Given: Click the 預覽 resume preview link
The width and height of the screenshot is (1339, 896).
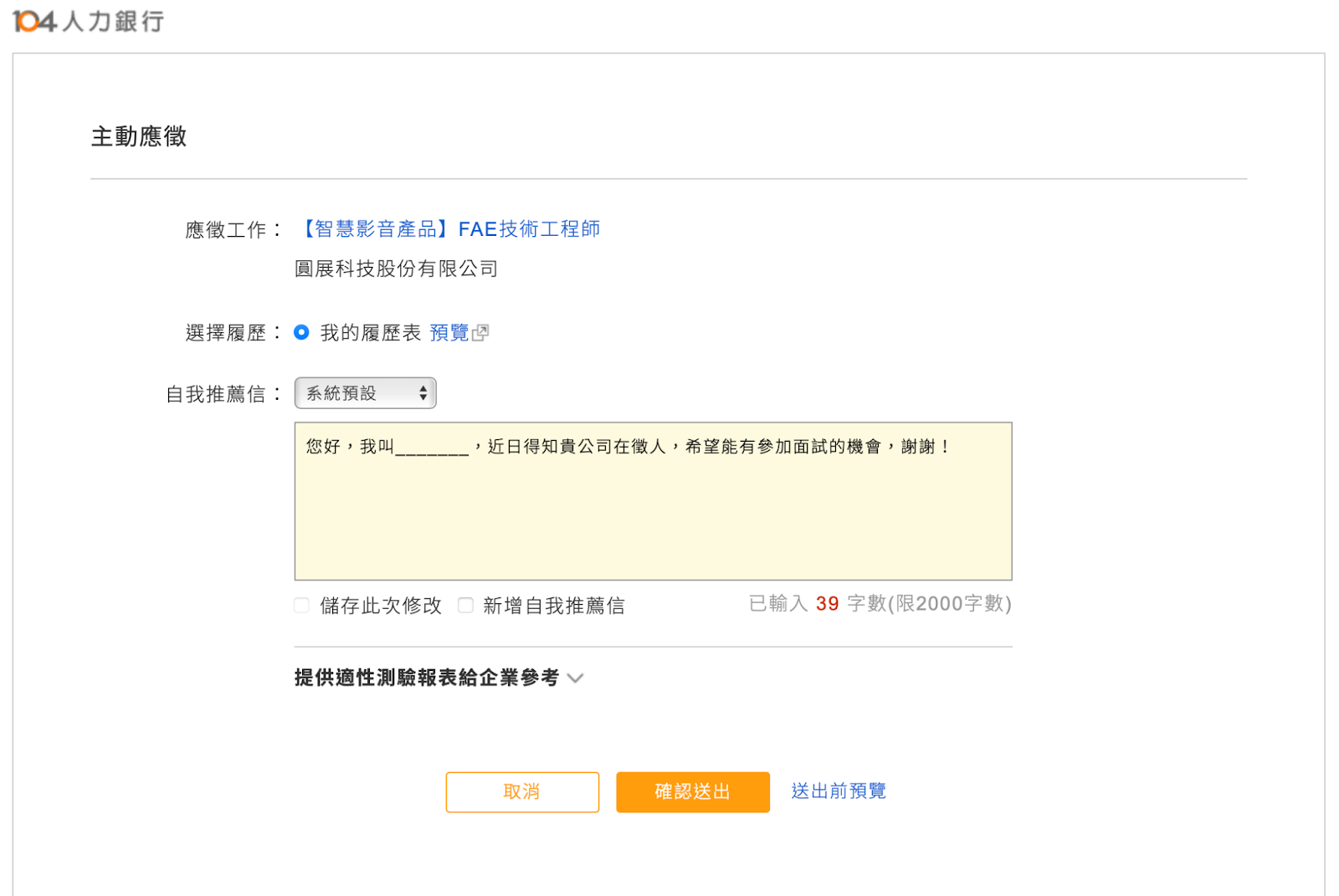Looking at the screenshot, I should tap(449, 333).
